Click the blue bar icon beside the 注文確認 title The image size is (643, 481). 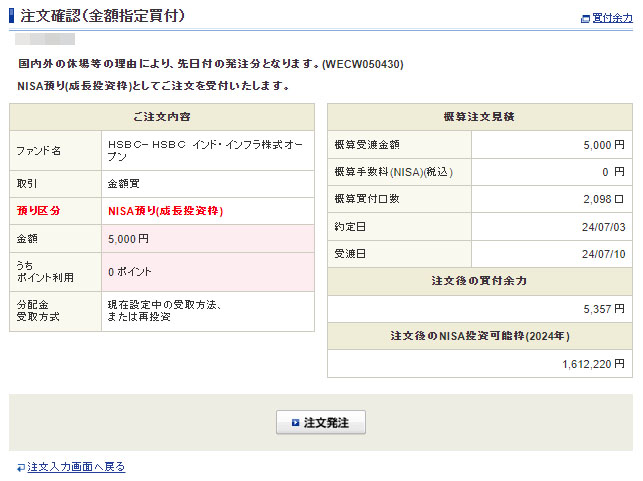pyautogui.click(x=12, y=16)
